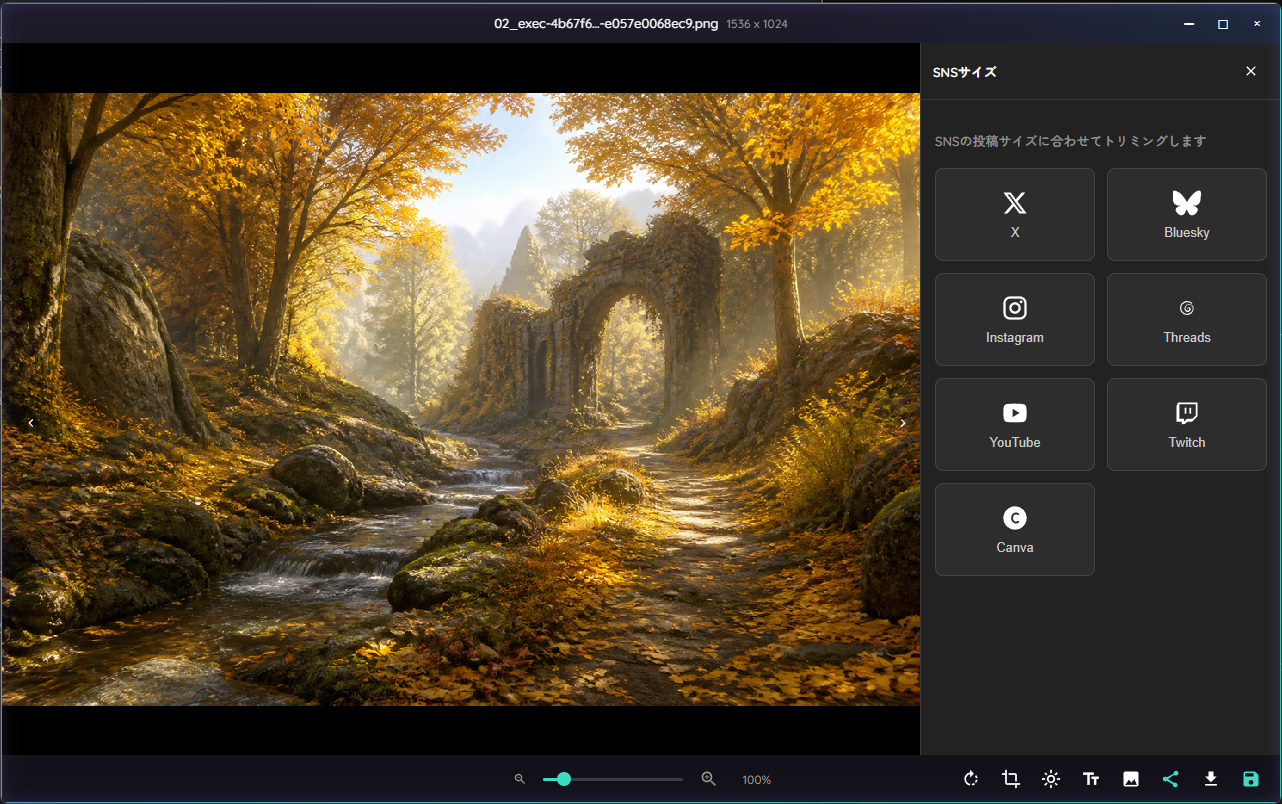Screen dimensions: 1282x804
Task: Click the zoom in magnifier icon
Action: (x=709, y=779)
